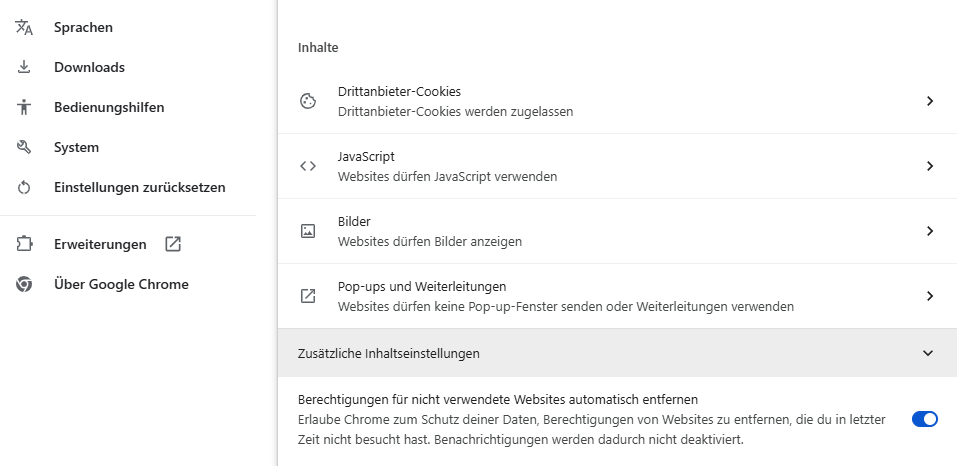This screenshot has height=466, width=957.
Task: Click the cookie icon beside Drittanbieter-Cookies
Action: [308, 101]
